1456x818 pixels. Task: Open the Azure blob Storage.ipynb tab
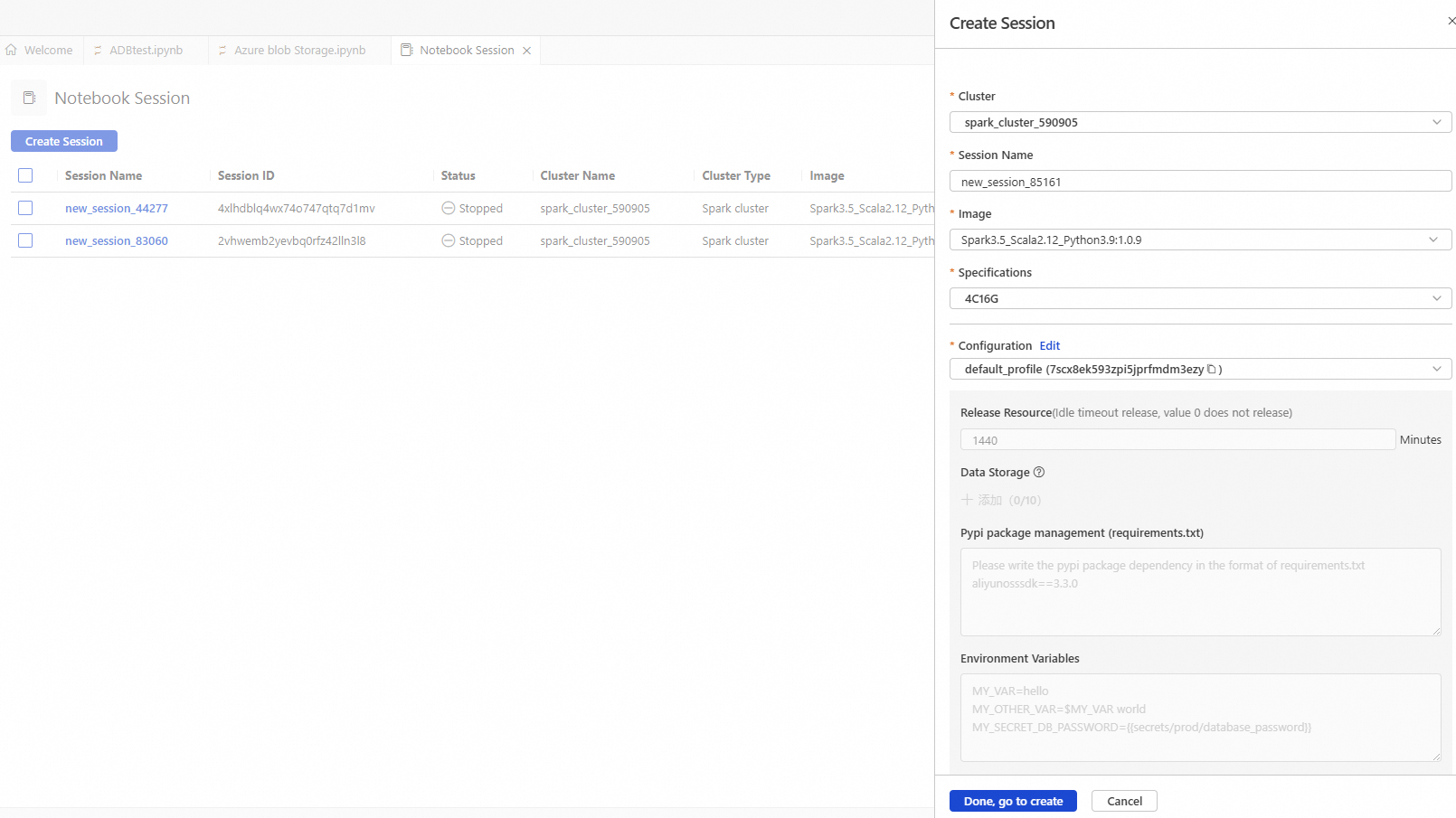(x=299, y=51)
